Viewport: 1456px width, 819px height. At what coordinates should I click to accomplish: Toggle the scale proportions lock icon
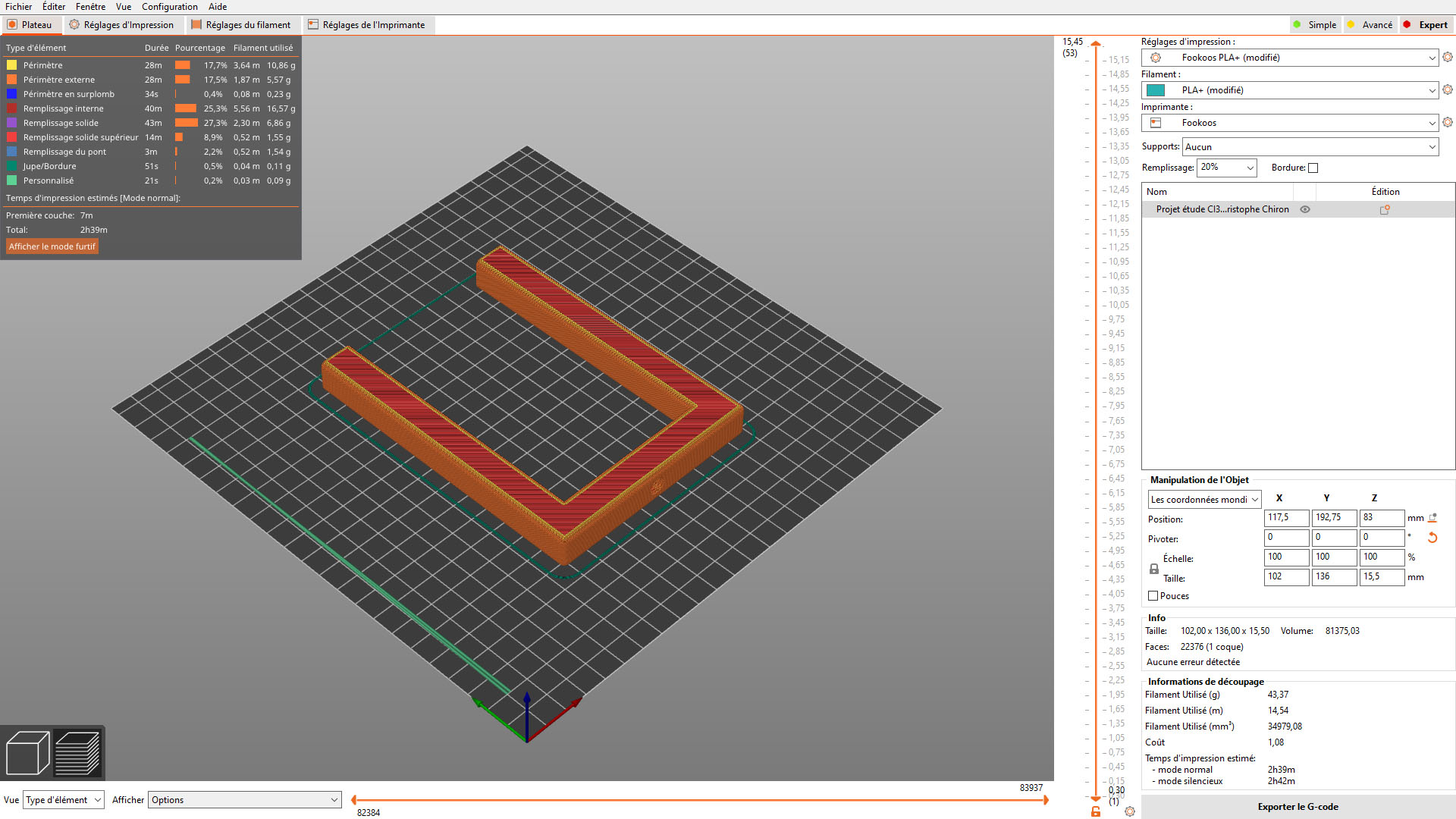point(1154,569)
